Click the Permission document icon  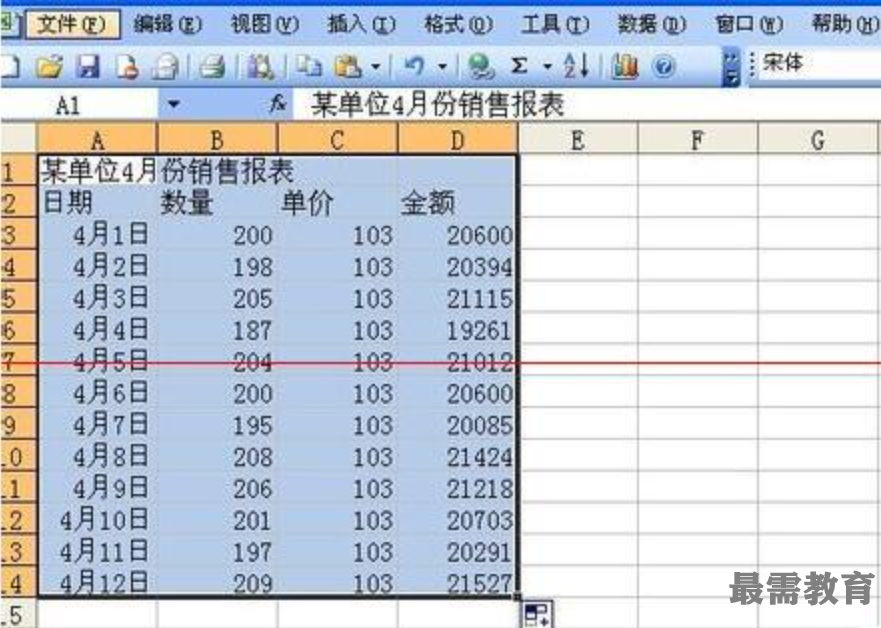click(x=127, y=67)
